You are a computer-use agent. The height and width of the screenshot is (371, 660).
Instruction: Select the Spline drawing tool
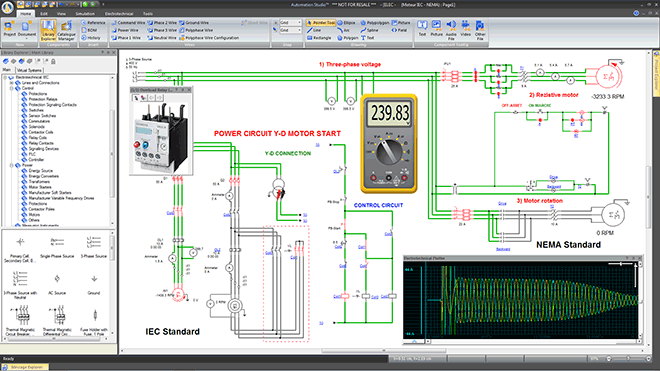pyautogui.click(x=369, y=30)
